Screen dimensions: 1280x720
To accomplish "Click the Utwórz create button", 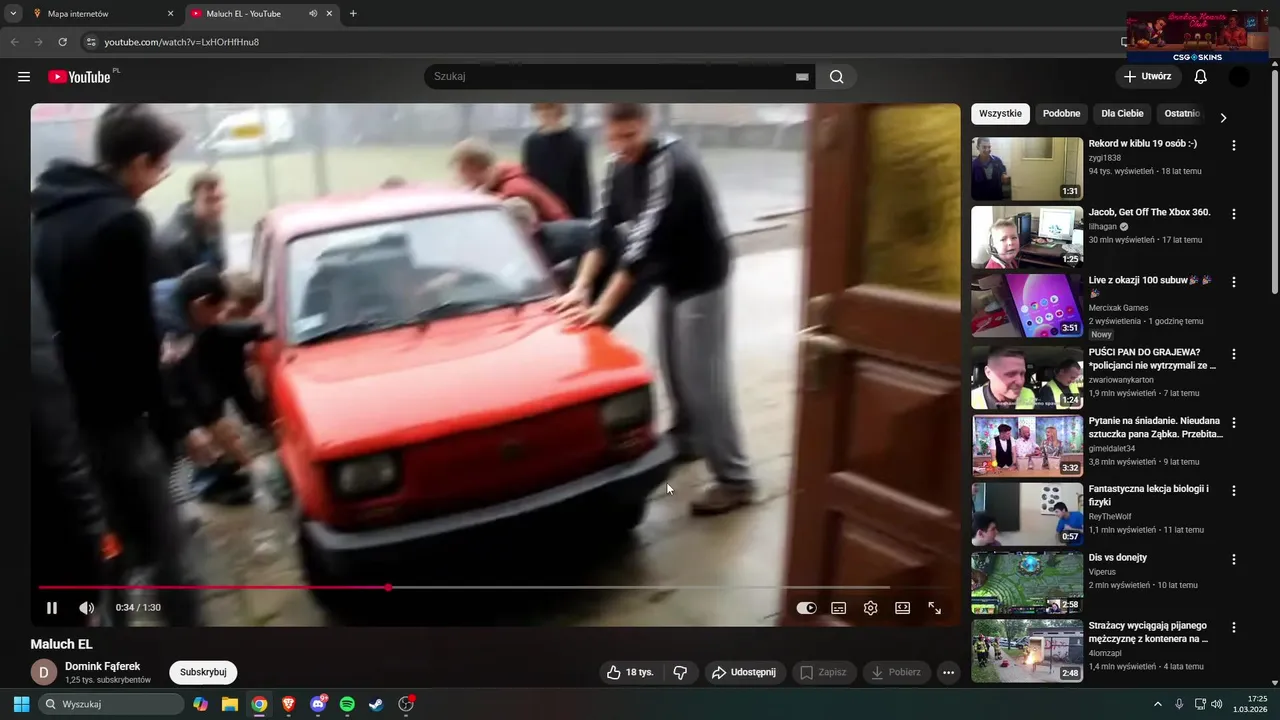I will tap(1147, 77).
